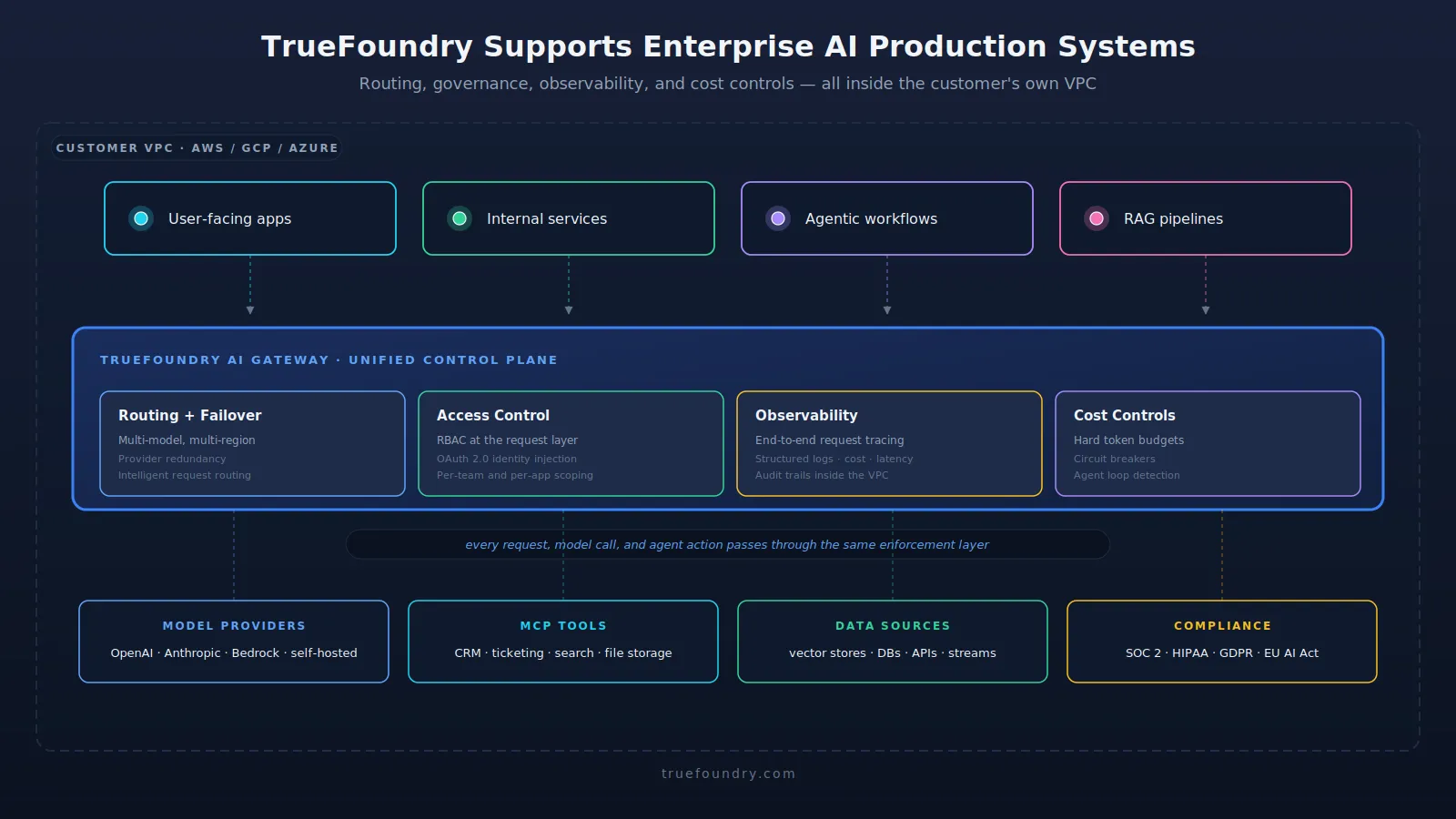Click the Agent loop detection line
Image resolution: width=1456 pixels, height=819 pixels.
point(1127,475)
